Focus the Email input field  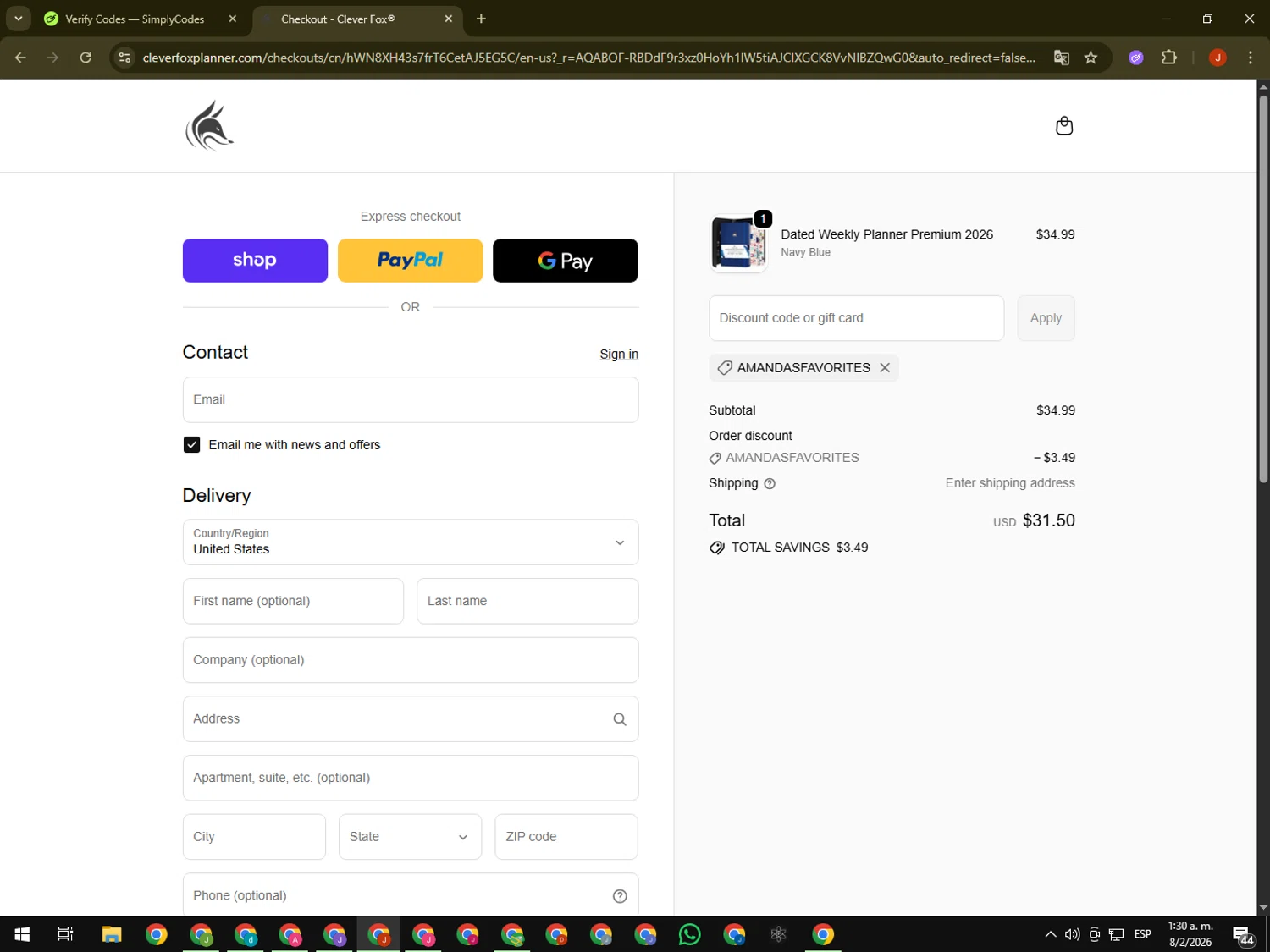(x=411, y=399)
